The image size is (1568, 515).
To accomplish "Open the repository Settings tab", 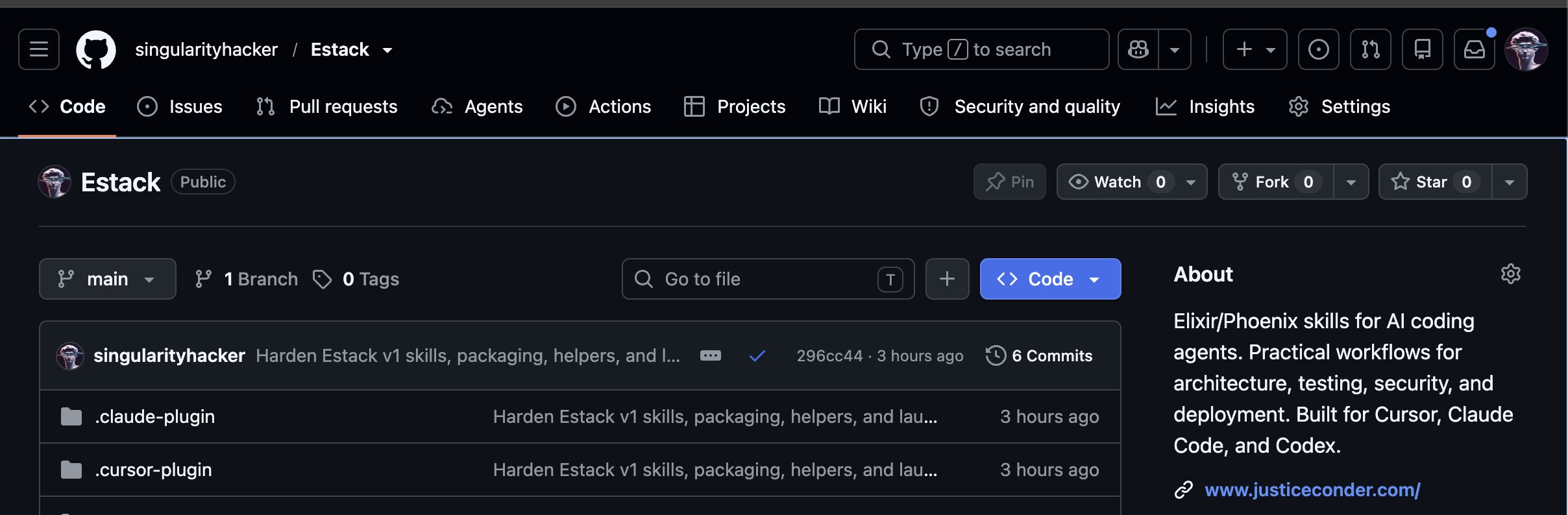I will tap(1340, 106).
